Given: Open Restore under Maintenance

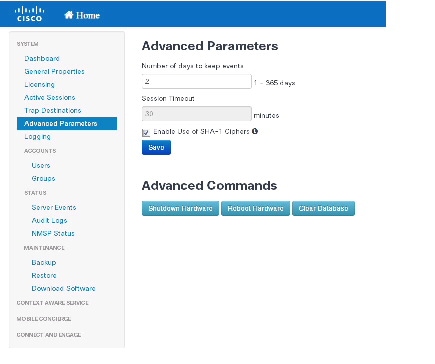Looking at the screenshot, I should coord(44,275).
